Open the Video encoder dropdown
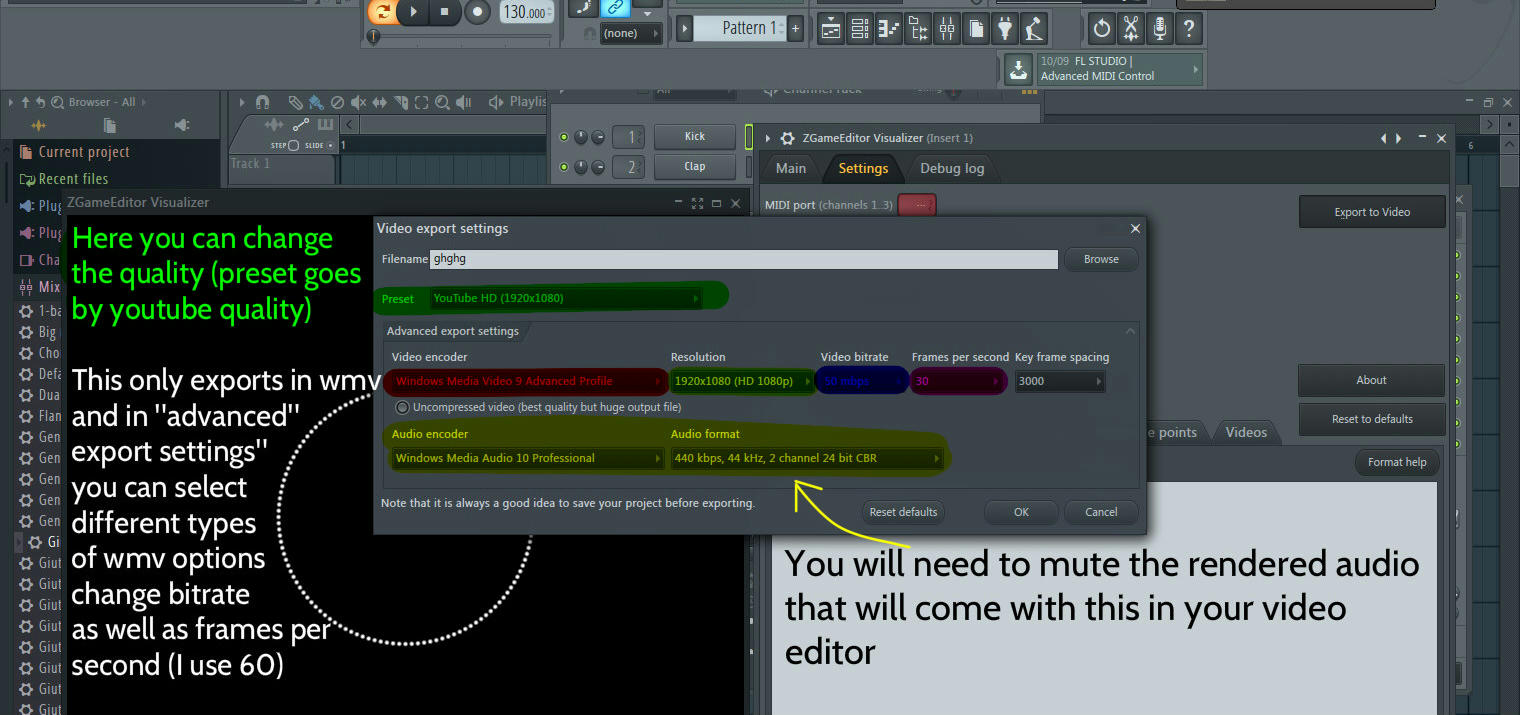The image size is (1520, 715). point(527,381)
